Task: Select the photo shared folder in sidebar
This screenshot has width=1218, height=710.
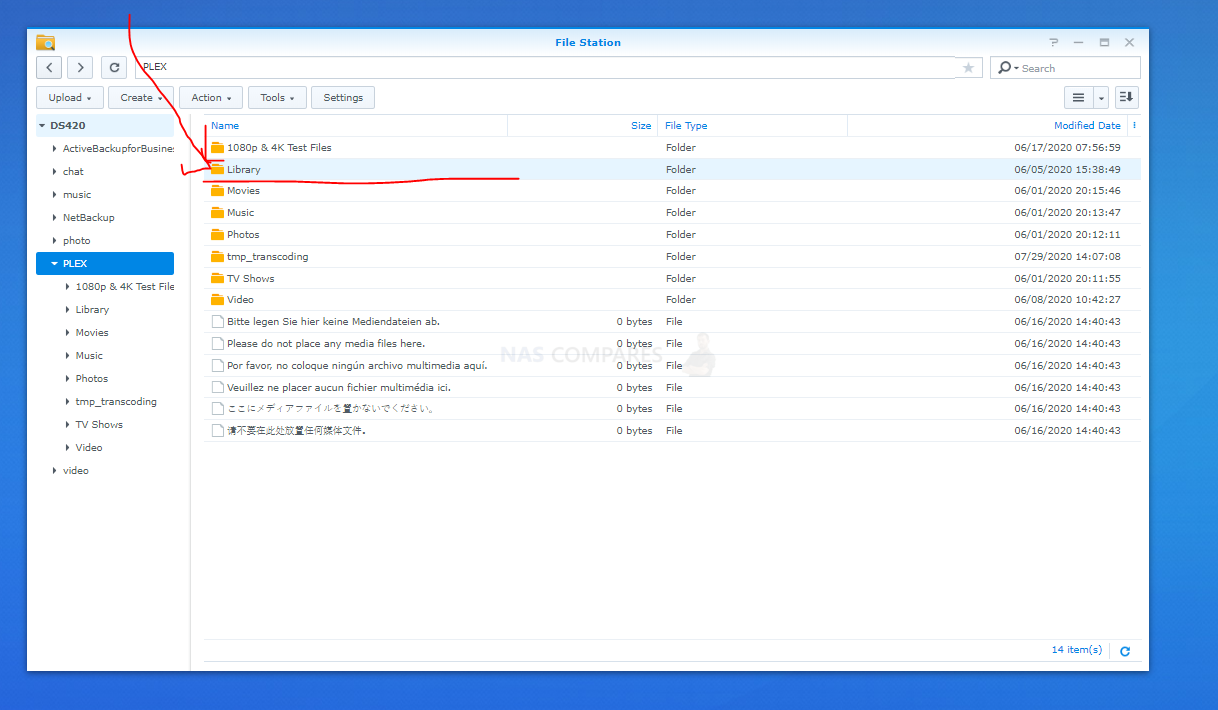Action: pos(77,240)
